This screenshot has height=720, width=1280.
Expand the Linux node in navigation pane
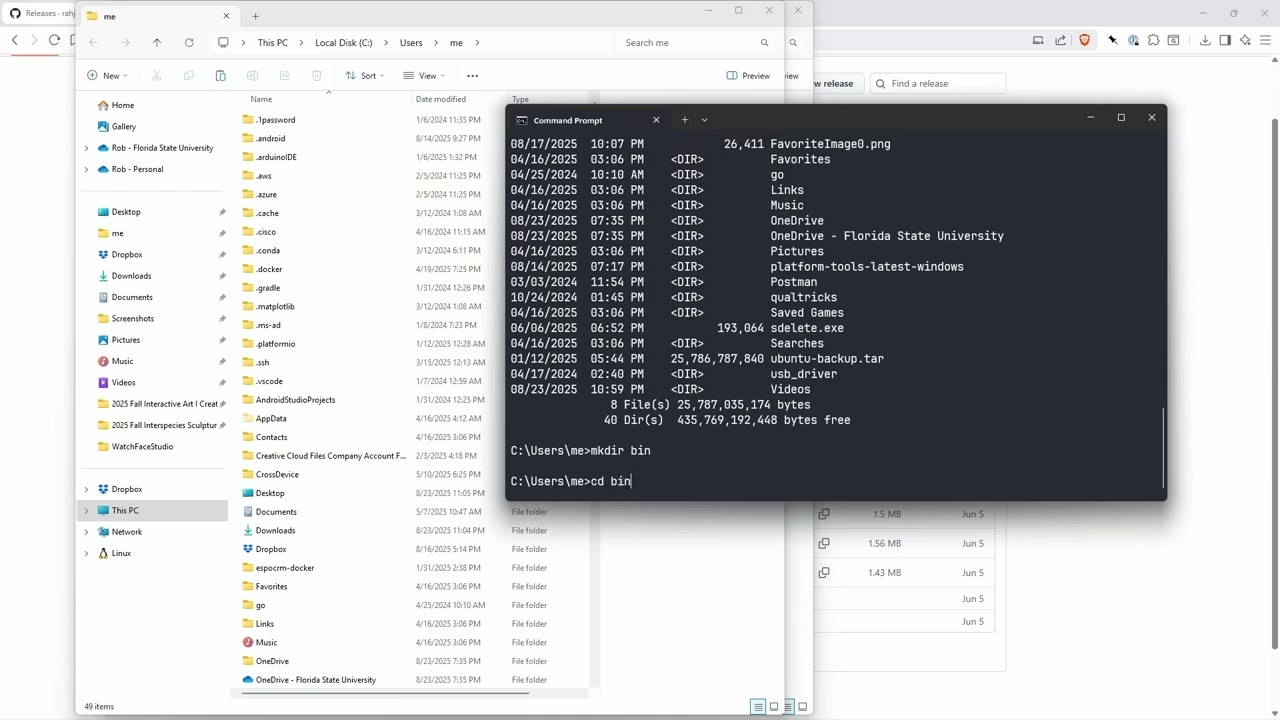(86, 553)
